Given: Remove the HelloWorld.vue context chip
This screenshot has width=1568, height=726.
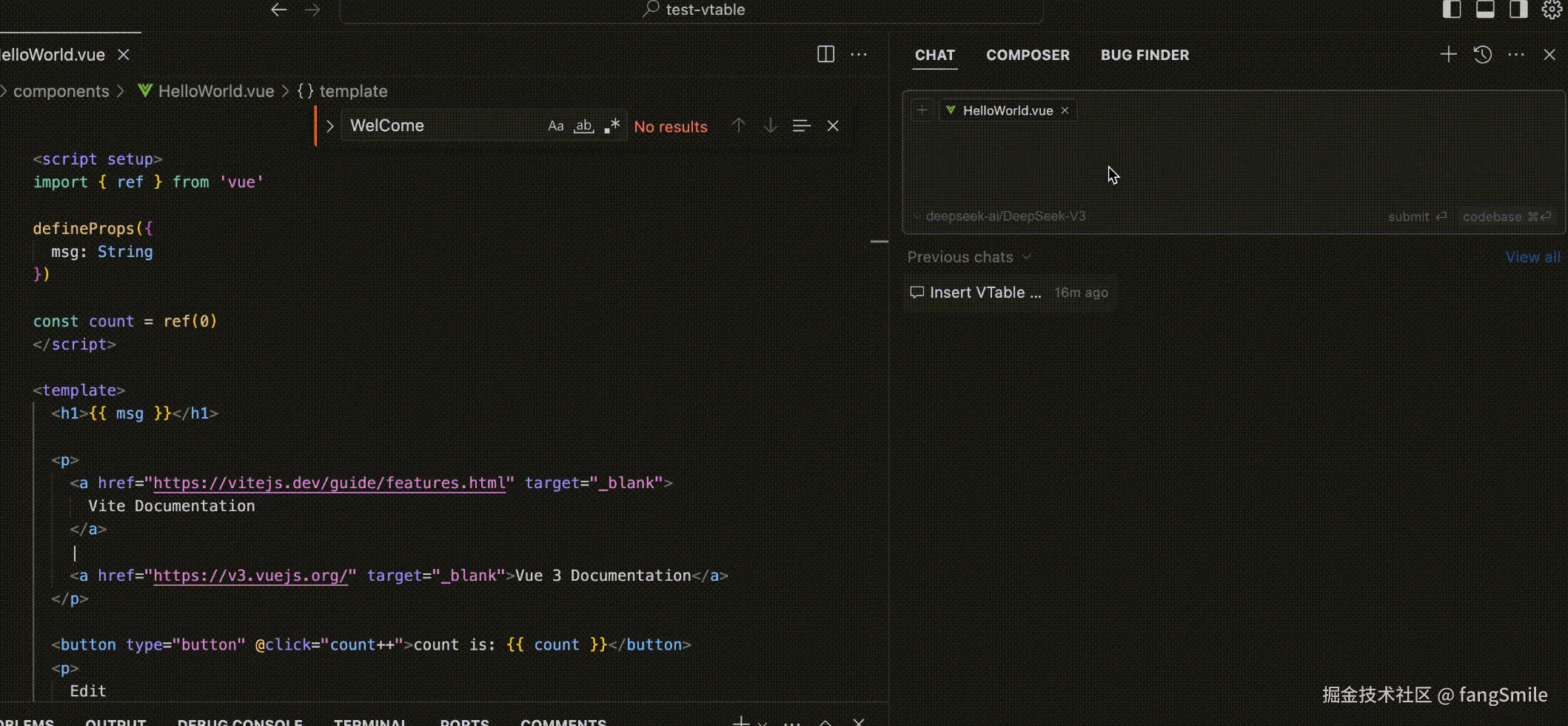Looking at the screenshot, I should (1065, 110).
